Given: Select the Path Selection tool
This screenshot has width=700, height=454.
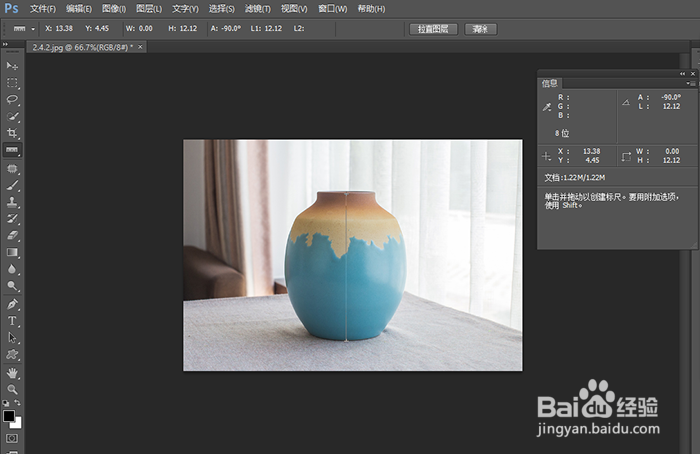Looking at the screenshot, I should (12, 337).
